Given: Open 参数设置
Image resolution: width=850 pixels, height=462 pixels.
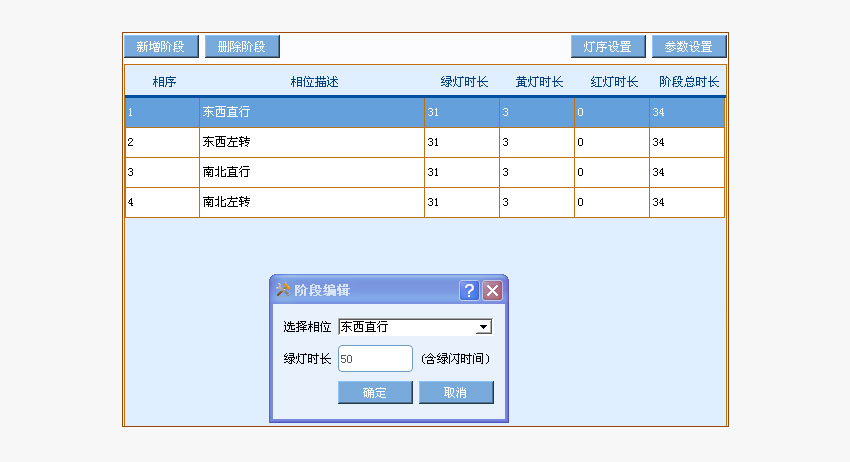Looking at the screenshot, I should coord(688,47).
